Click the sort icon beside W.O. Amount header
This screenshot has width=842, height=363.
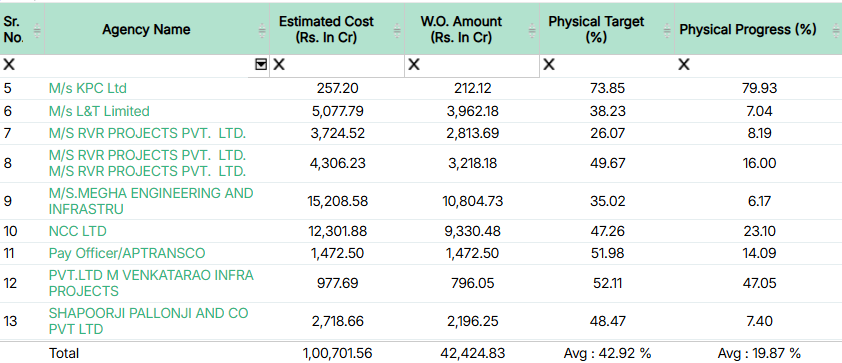tap(532, 31)
